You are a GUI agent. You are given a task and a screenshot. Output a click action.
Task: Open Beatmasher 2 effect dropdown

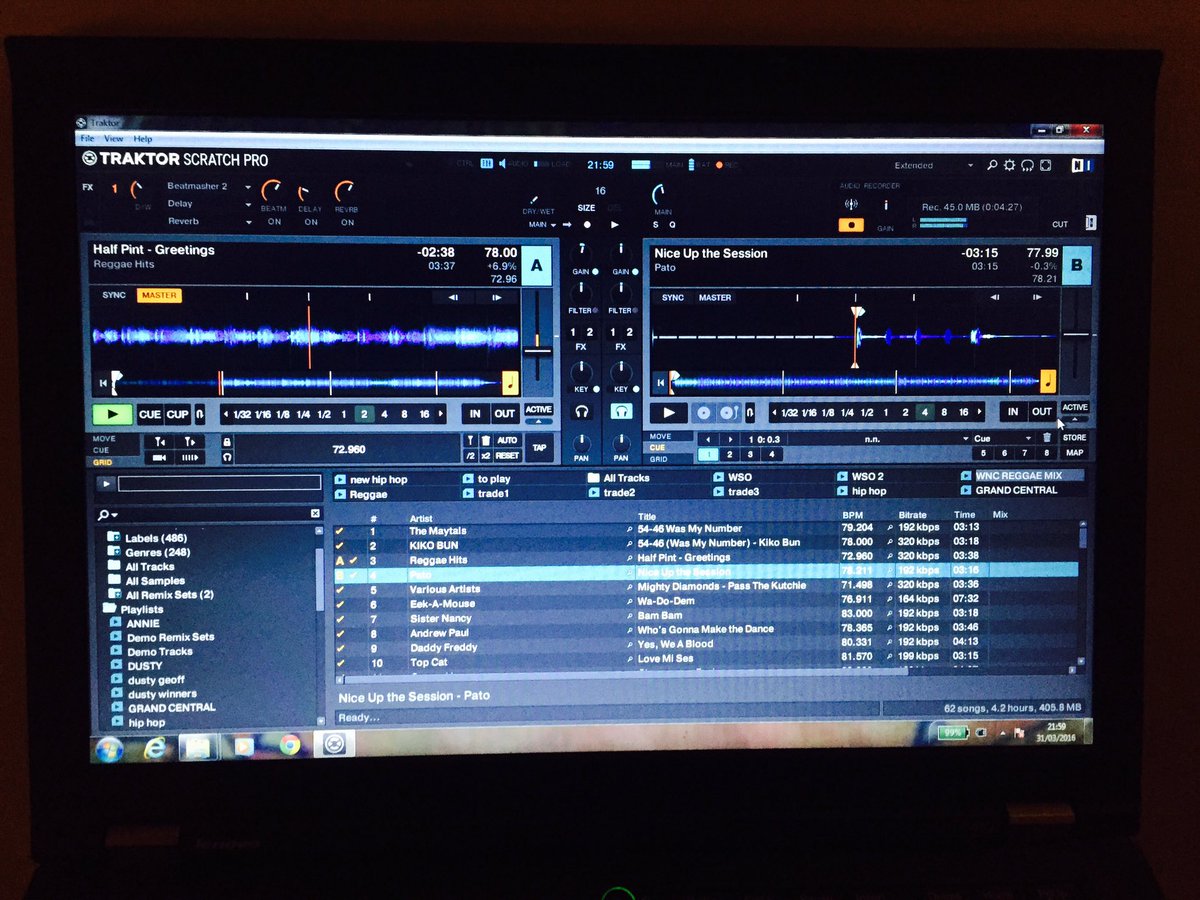[x=248, y=187]
